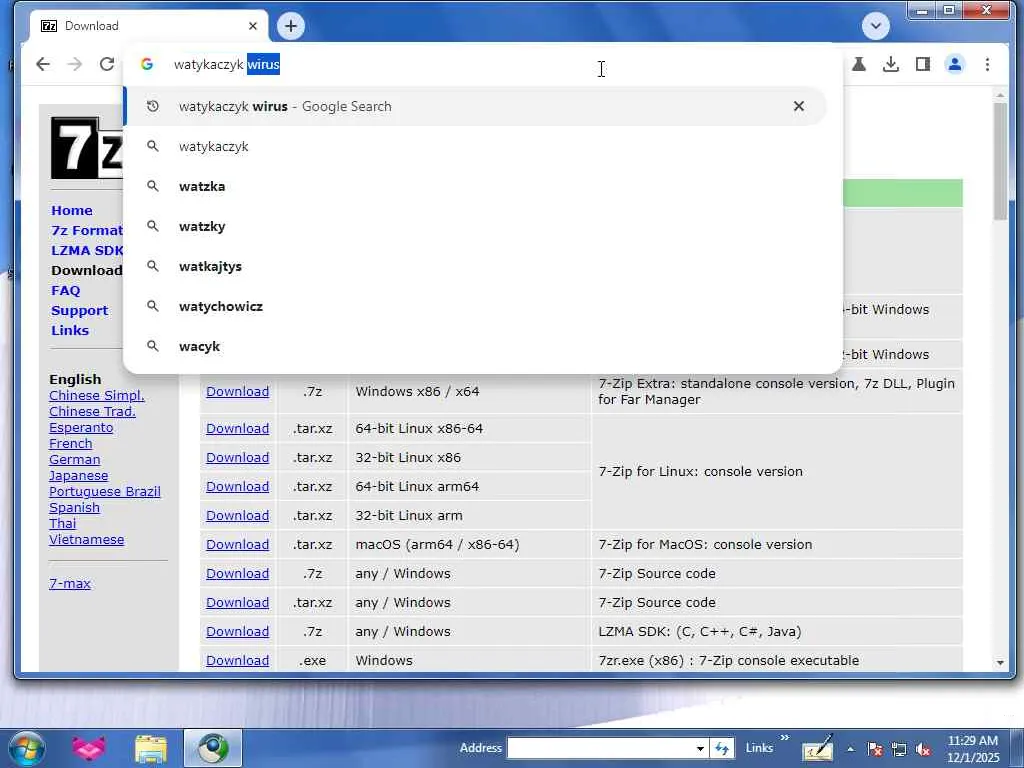
Task: Expand the Links toolbar chevron
Action: click(x=784, y=738)
